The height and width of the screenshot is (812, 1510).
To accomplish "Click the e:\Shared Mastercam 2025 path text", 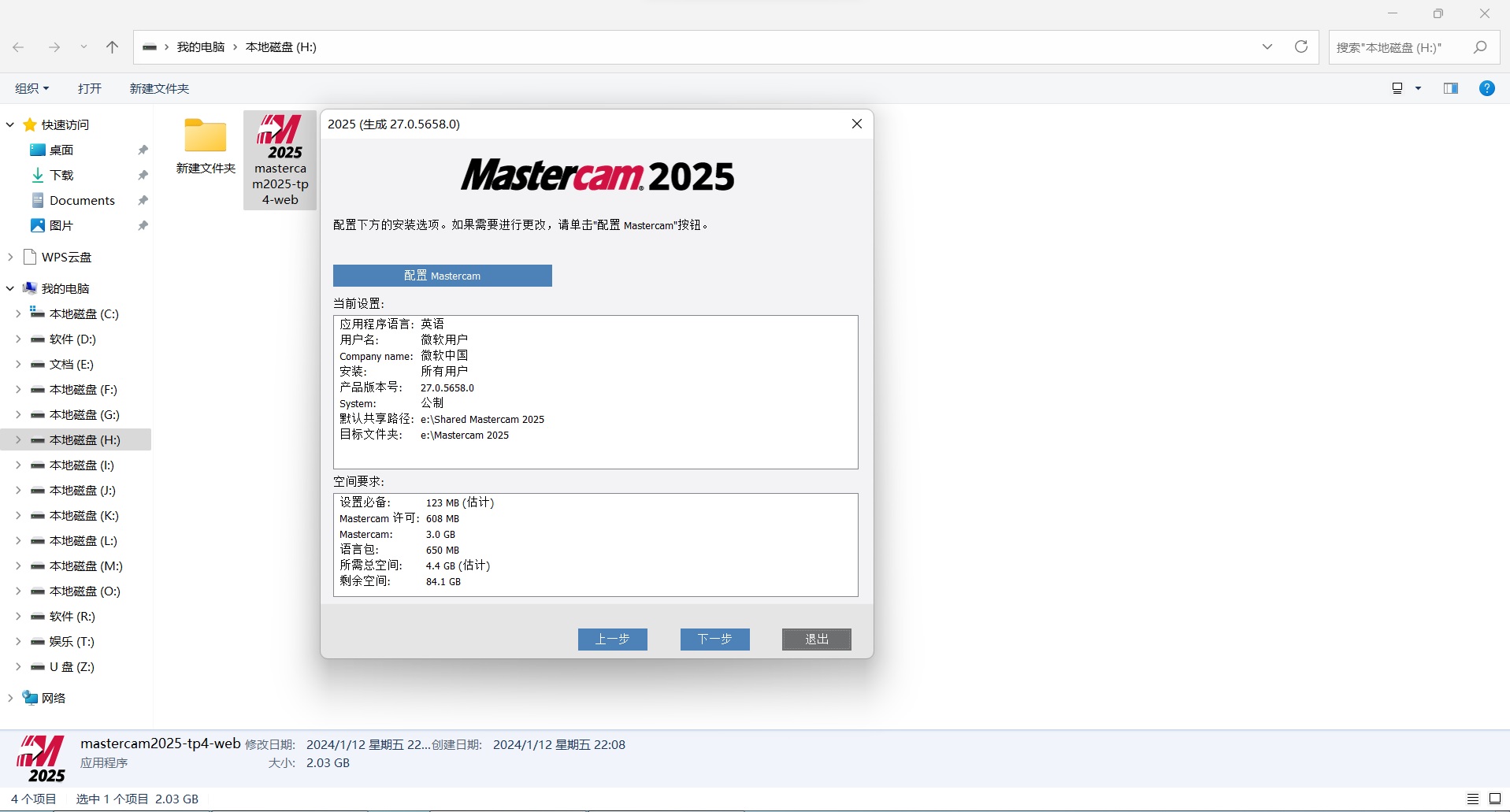I will (x=482, y=419).
